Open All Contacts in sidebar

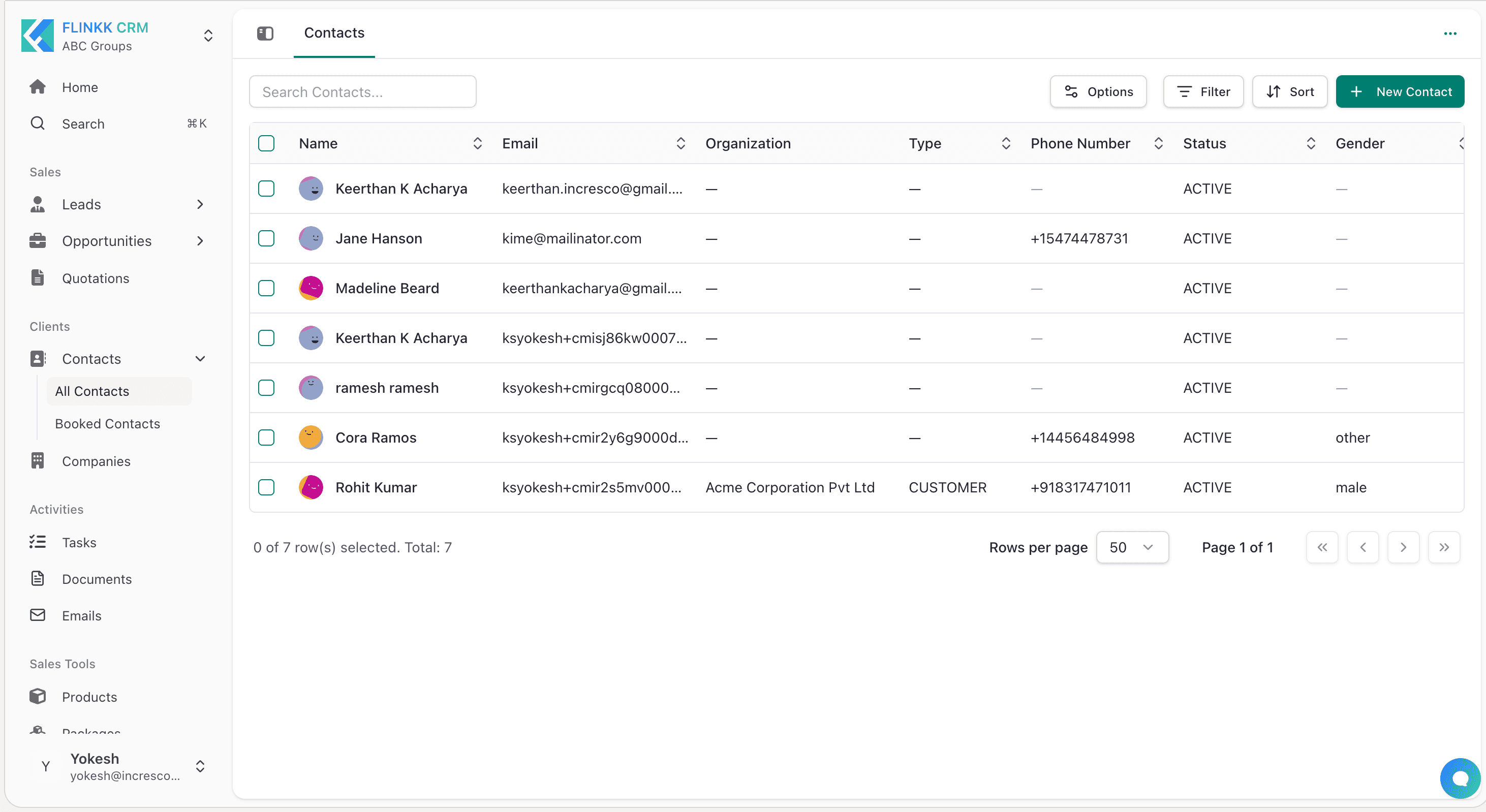coord(119,391)
